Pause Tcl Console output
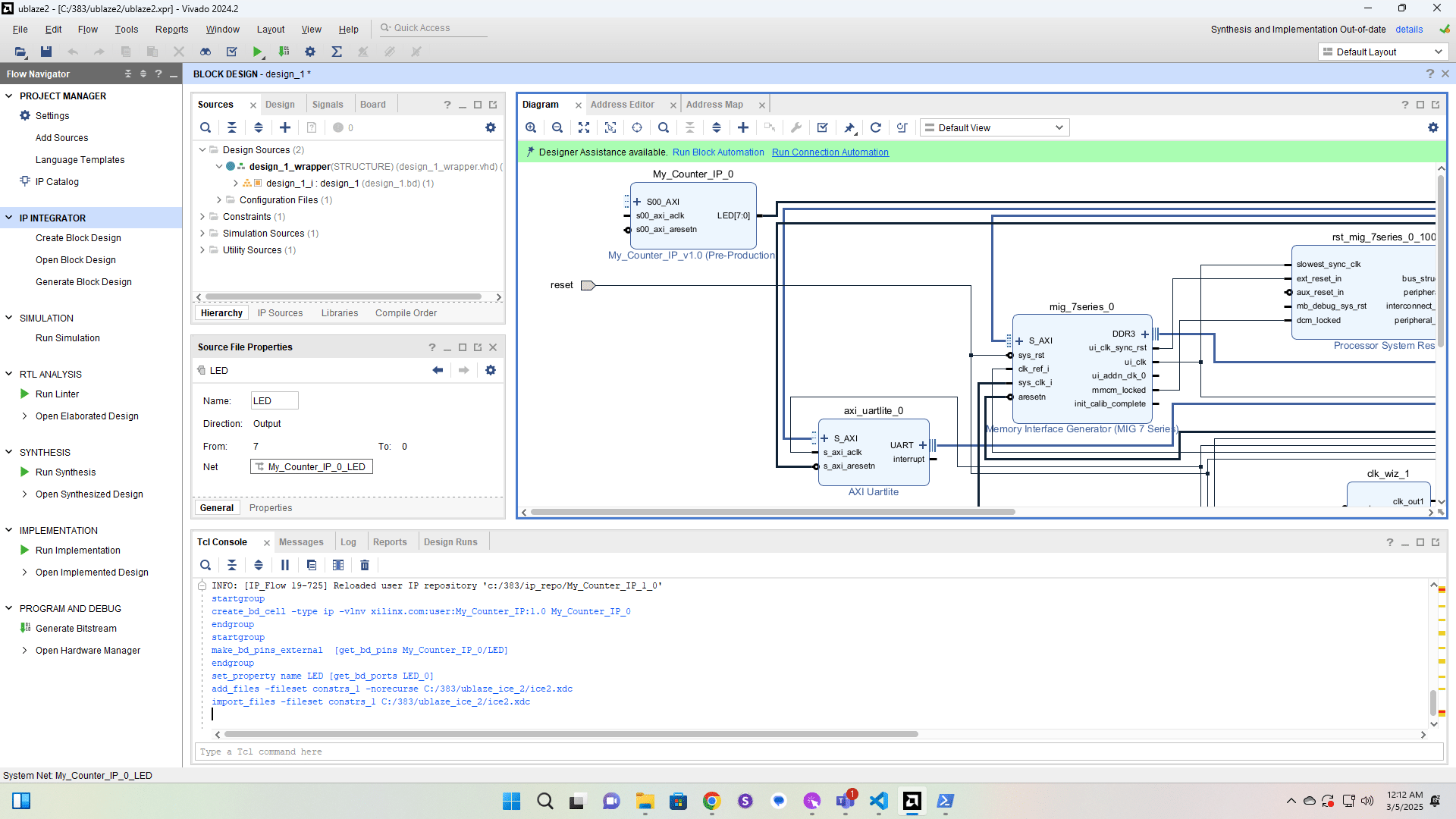Image resolution: width=1456 pixels, height=819 pixels. point(285,565)
